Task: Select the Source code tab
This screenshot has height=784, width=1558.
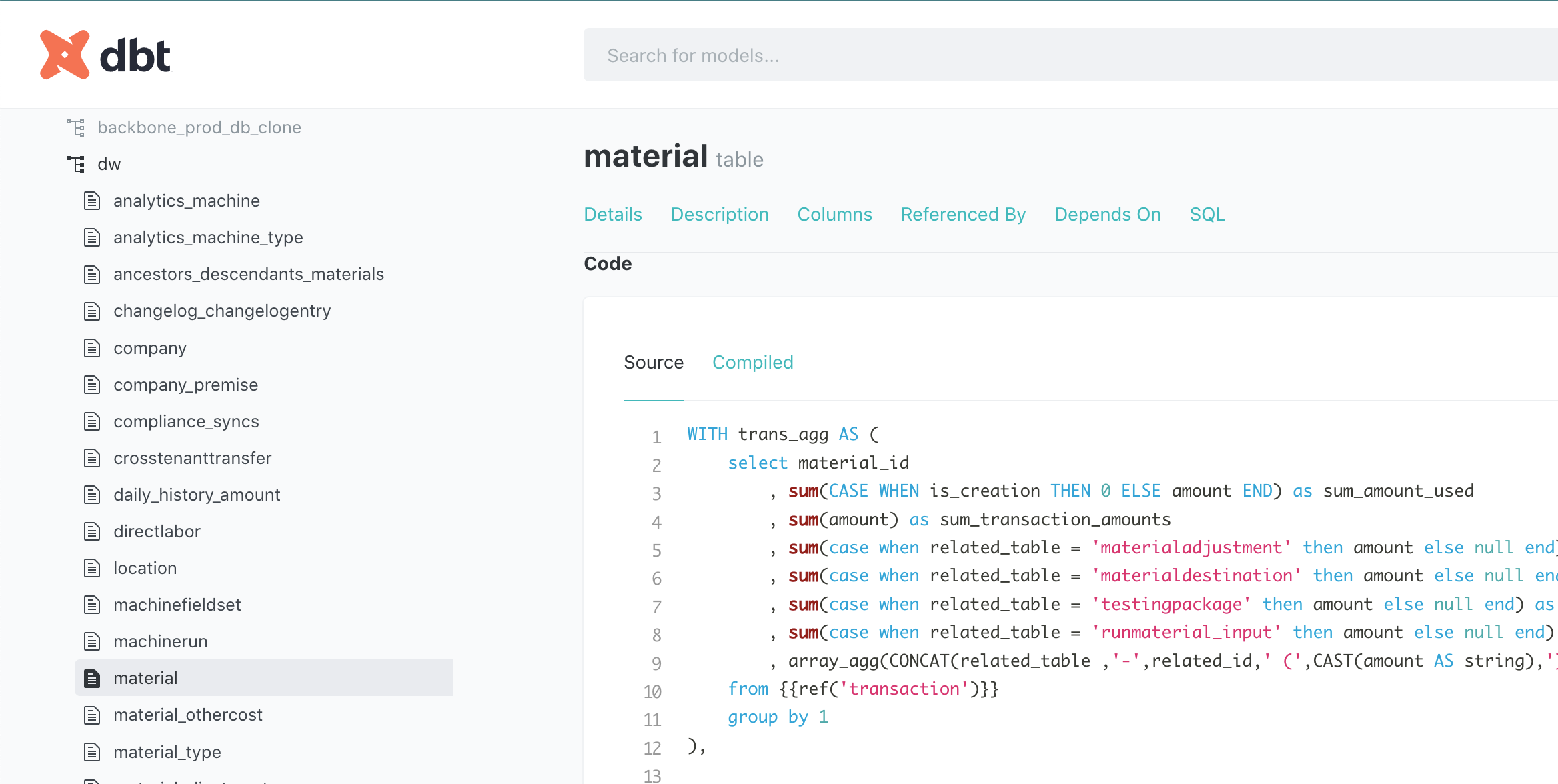Action: (x=654, y=362)
